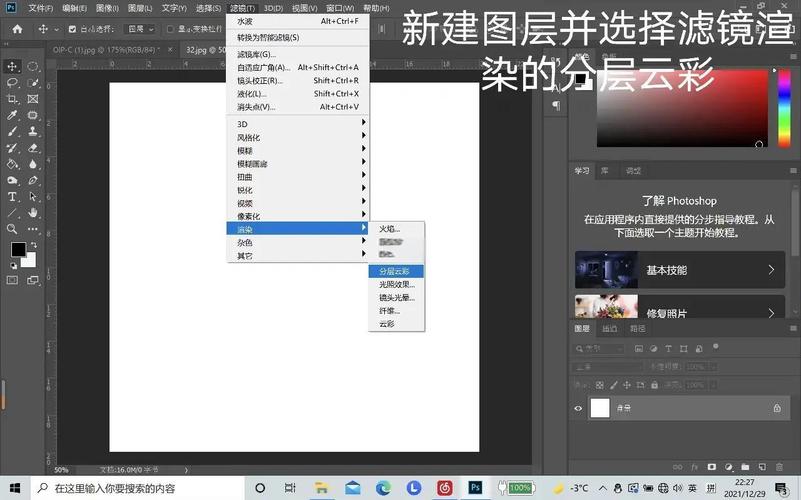
Task: Switch to the OIP-C (1).jpg document tab
Action: (x=107, y=50)
